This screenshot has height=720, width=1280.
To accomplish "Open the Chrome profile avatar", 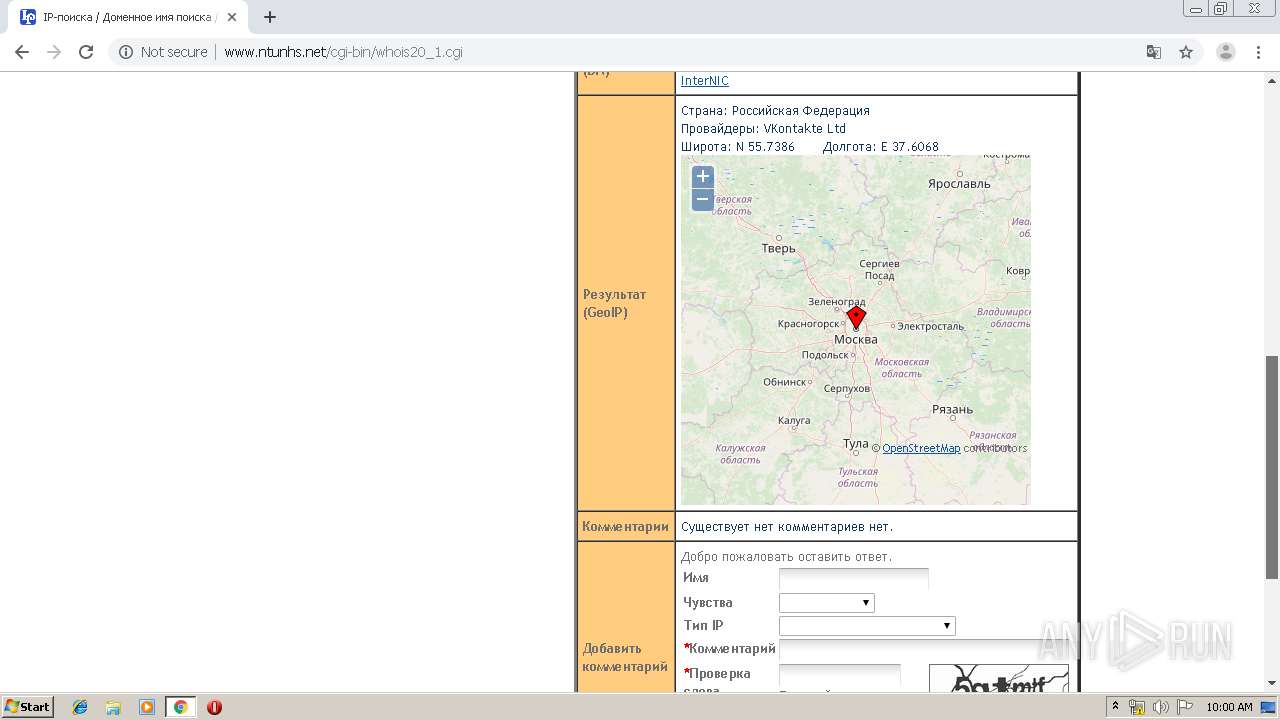I will (1225, 52).
